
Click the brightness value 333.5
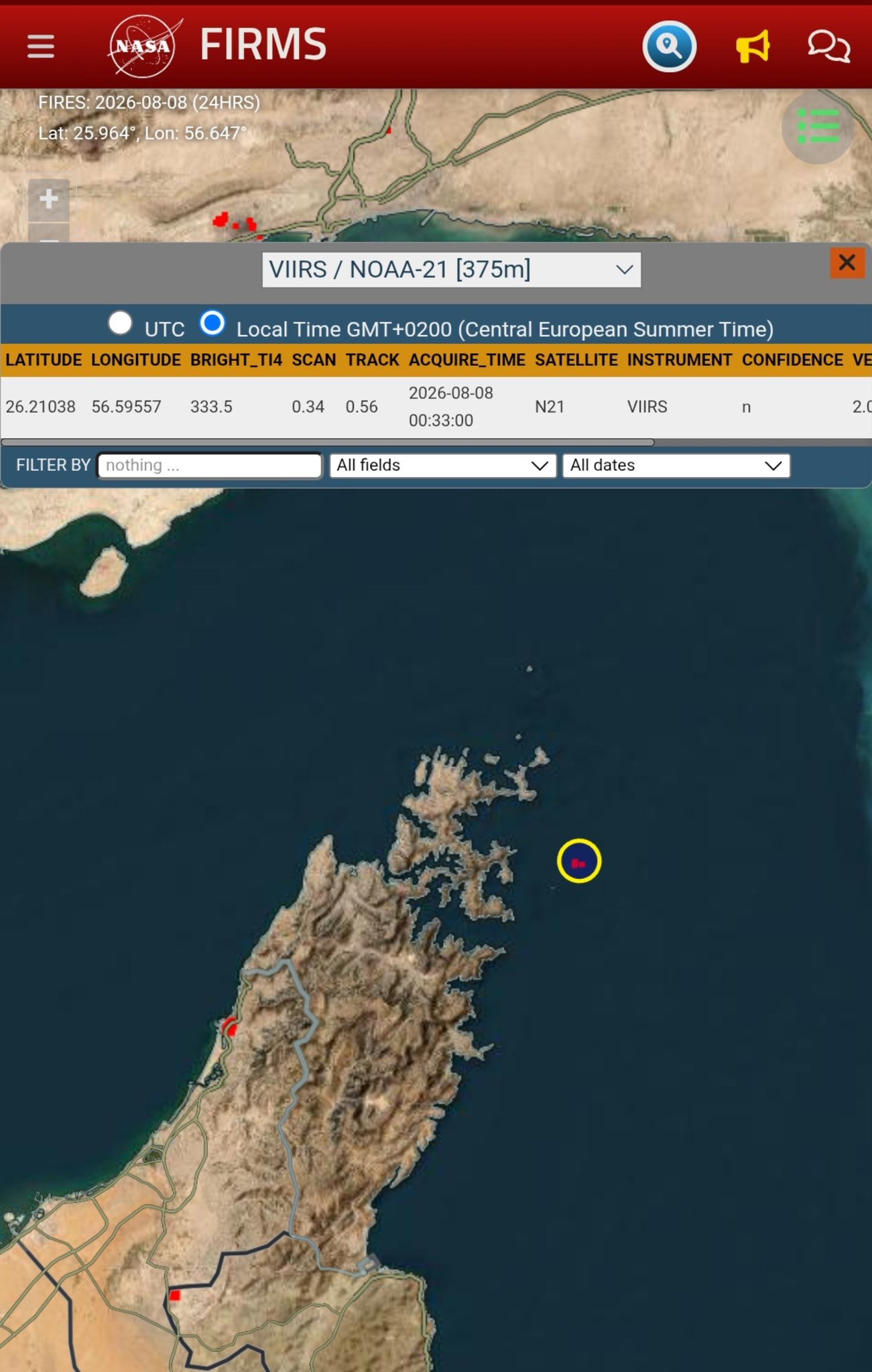click(x=211, y=407)
